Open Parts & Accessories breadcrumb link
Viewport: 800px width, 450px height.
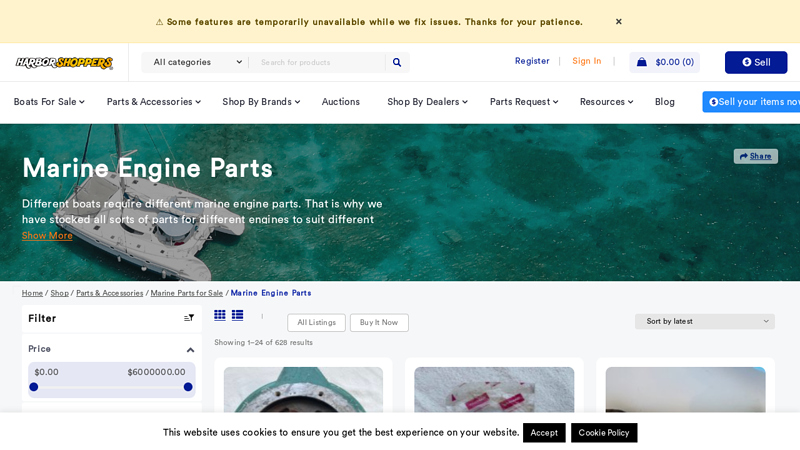coord(110,293)
